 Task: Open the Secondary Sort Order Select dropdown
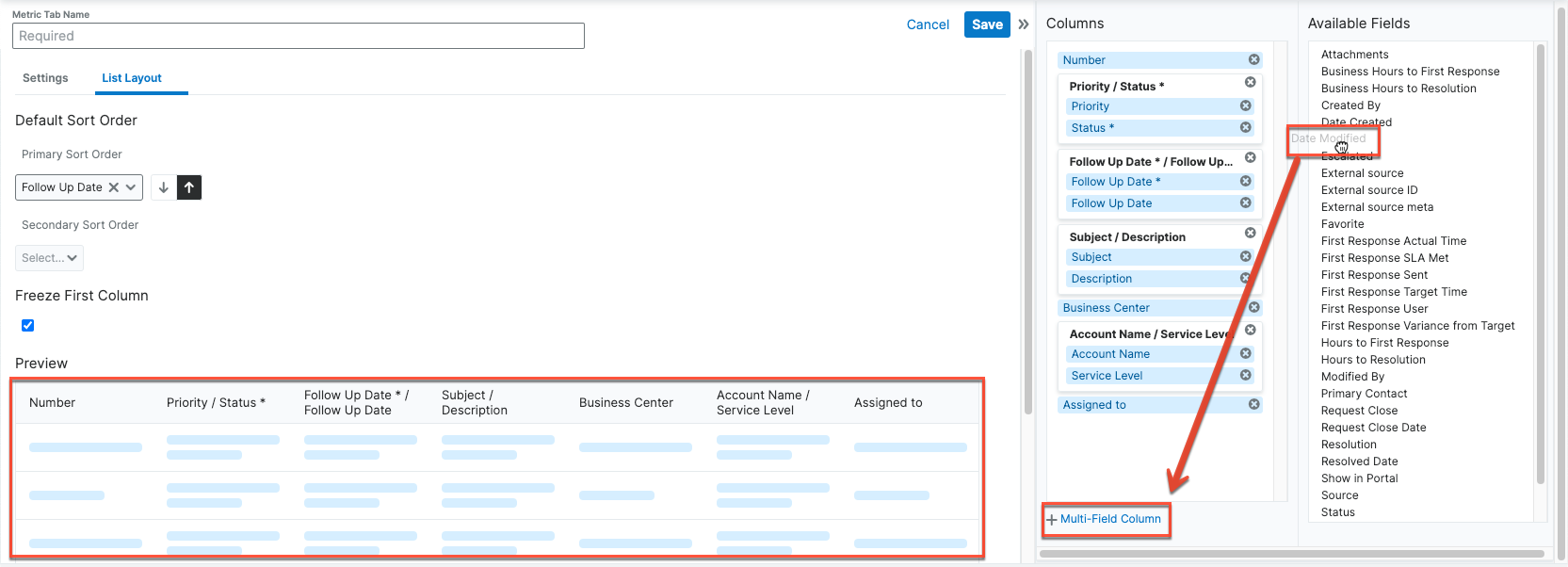50,258
